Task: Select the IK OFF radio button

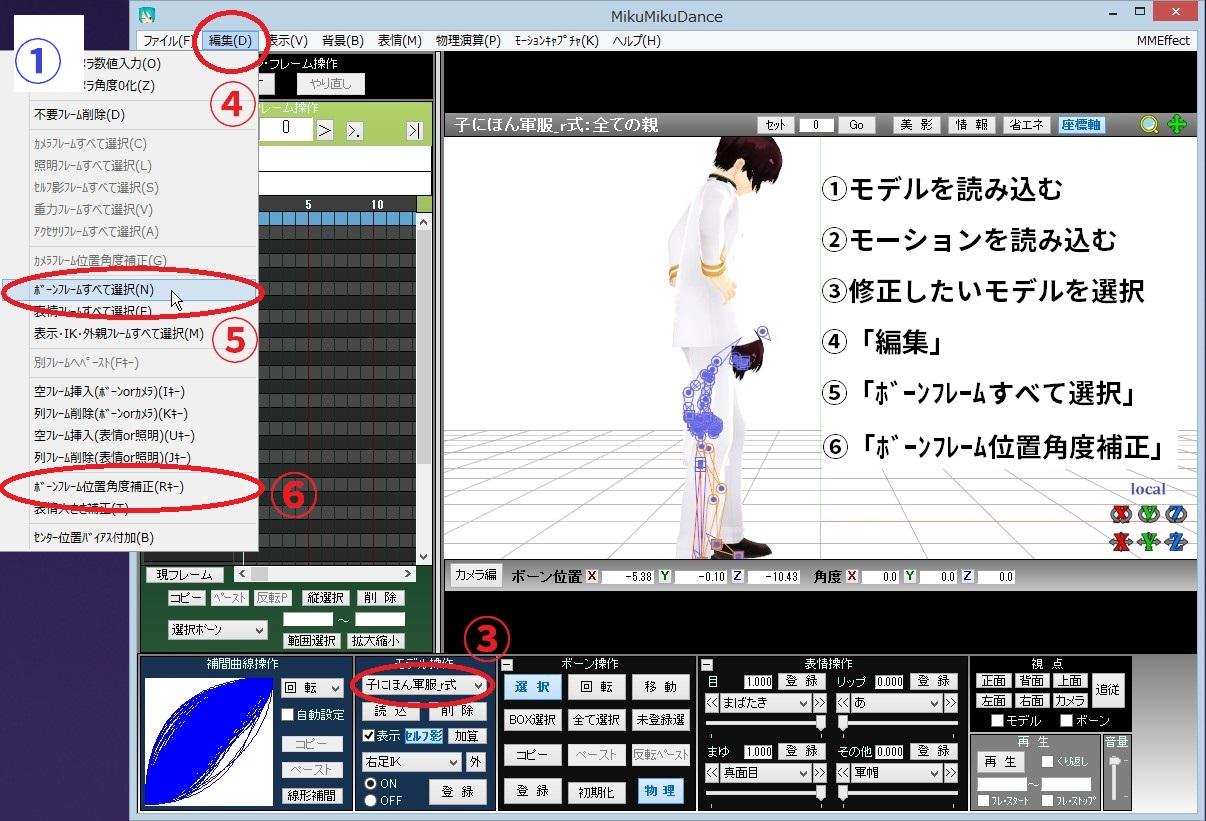Action: pyautogui.click(x=370, y=800)
